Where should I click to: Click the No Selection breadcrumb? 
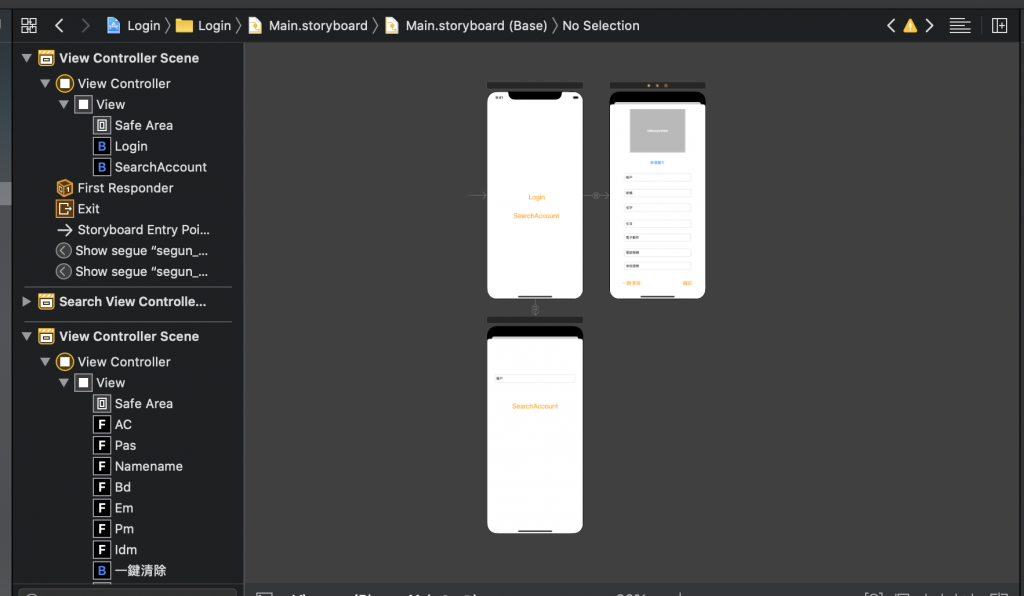(601, 25)
